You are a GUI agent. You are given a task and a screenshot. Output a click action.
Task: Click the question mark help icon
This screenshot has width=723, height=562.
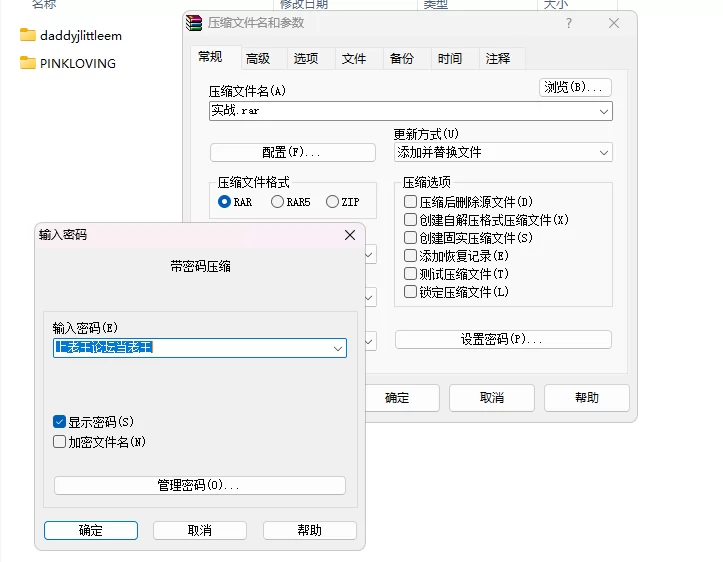click(569, 23)
